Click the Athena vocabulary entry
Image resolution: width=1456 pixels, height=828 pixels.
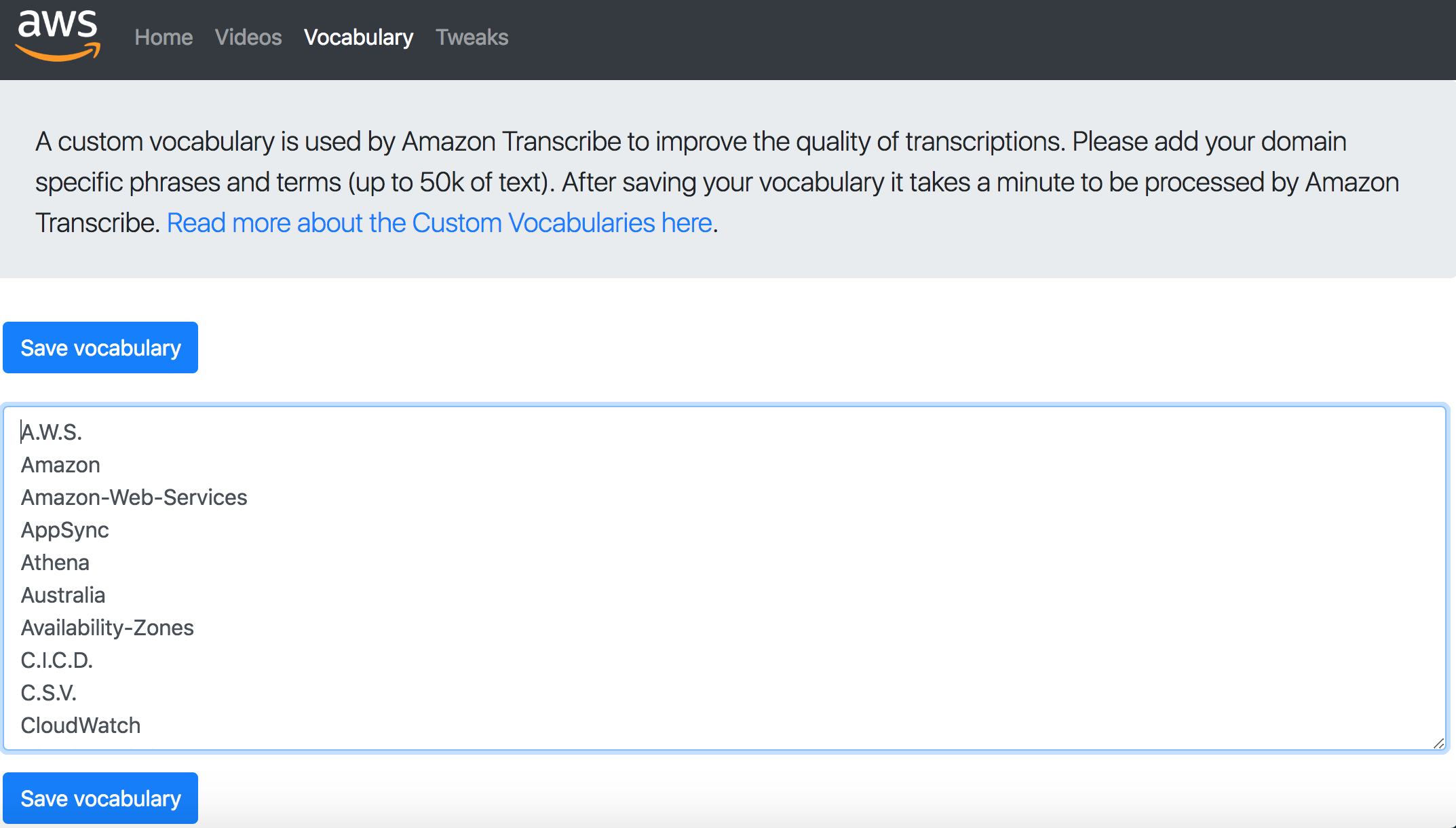pos(56,563)
